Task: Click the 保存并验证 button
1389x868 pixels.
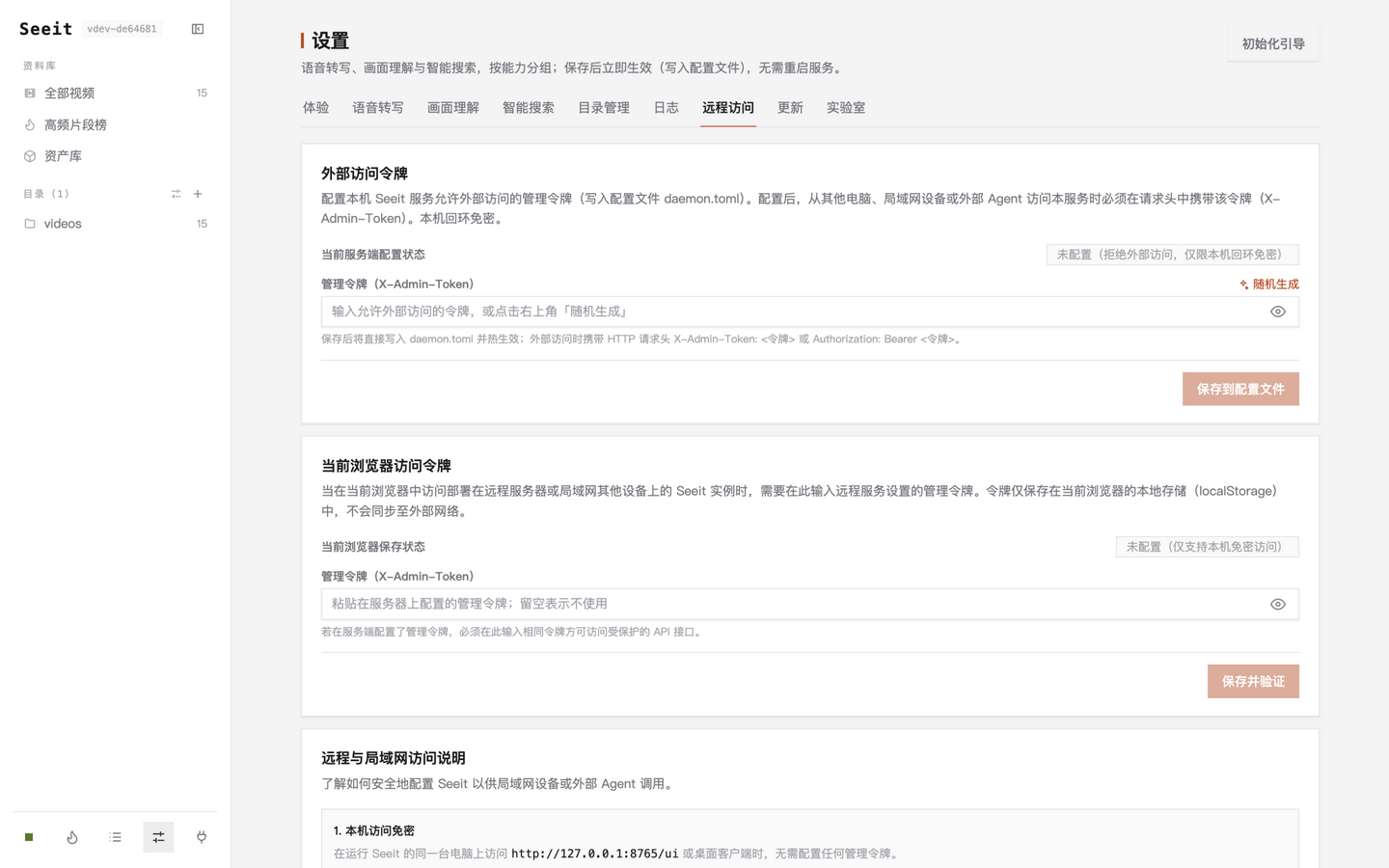Action: coord(1253,681)
